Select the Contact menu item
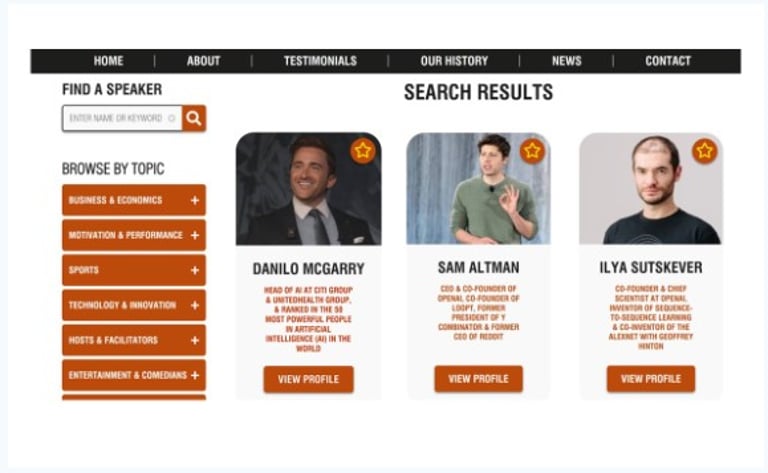The height and width of the screenshot is (473, 768). point(668,61)
